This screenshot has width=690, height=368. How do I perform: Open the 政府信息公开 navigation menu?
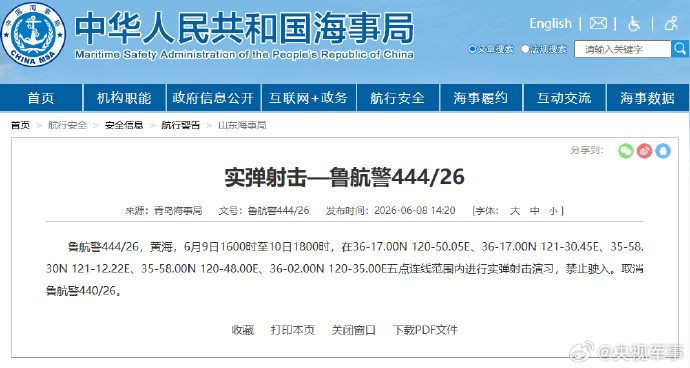[213, 98]
